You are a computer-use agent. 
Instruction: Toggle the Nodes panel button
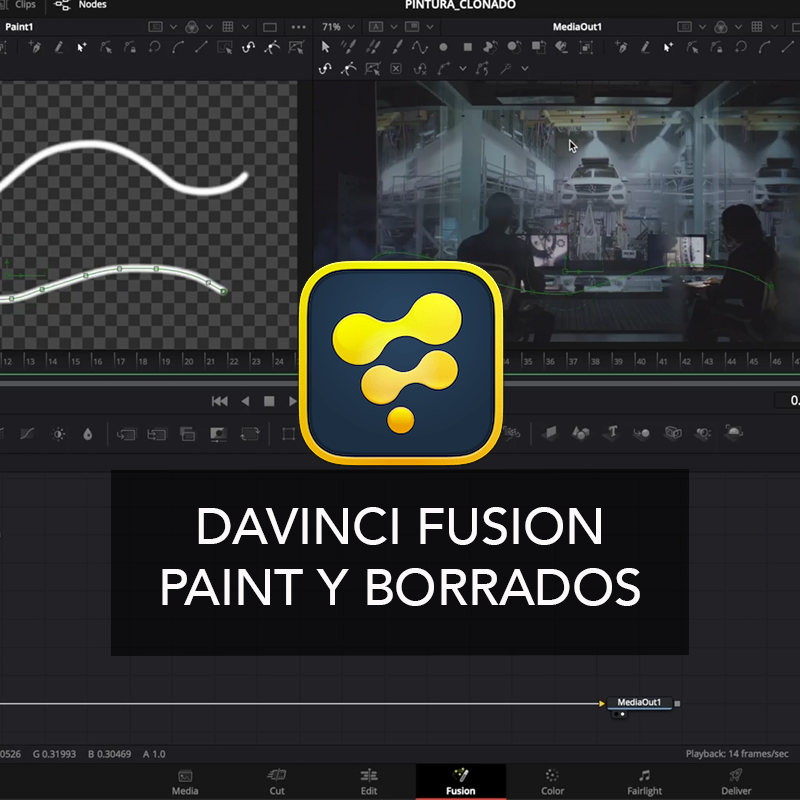81,5
